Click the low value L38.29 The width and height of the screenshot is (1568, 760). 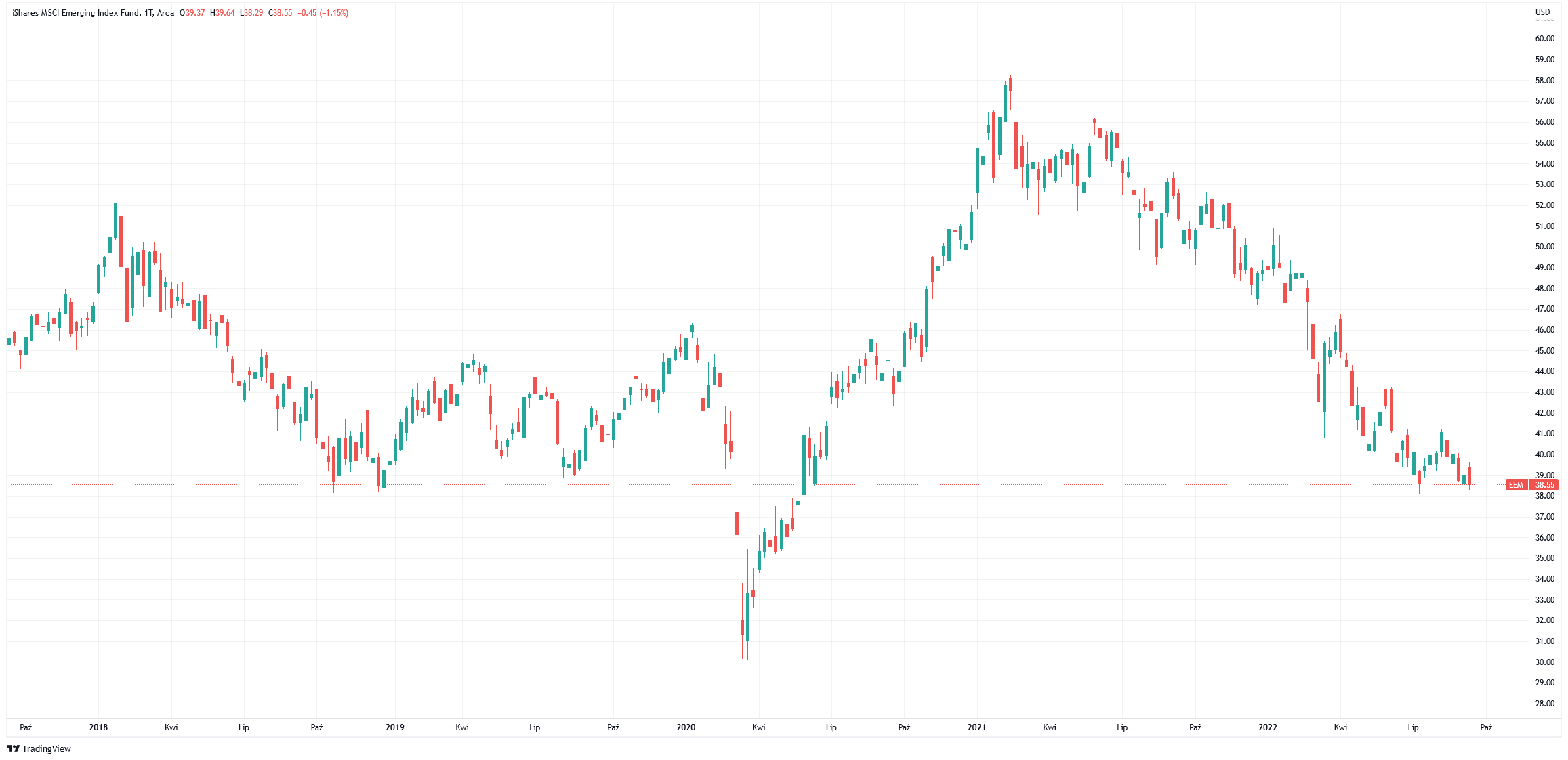(251, 13)
